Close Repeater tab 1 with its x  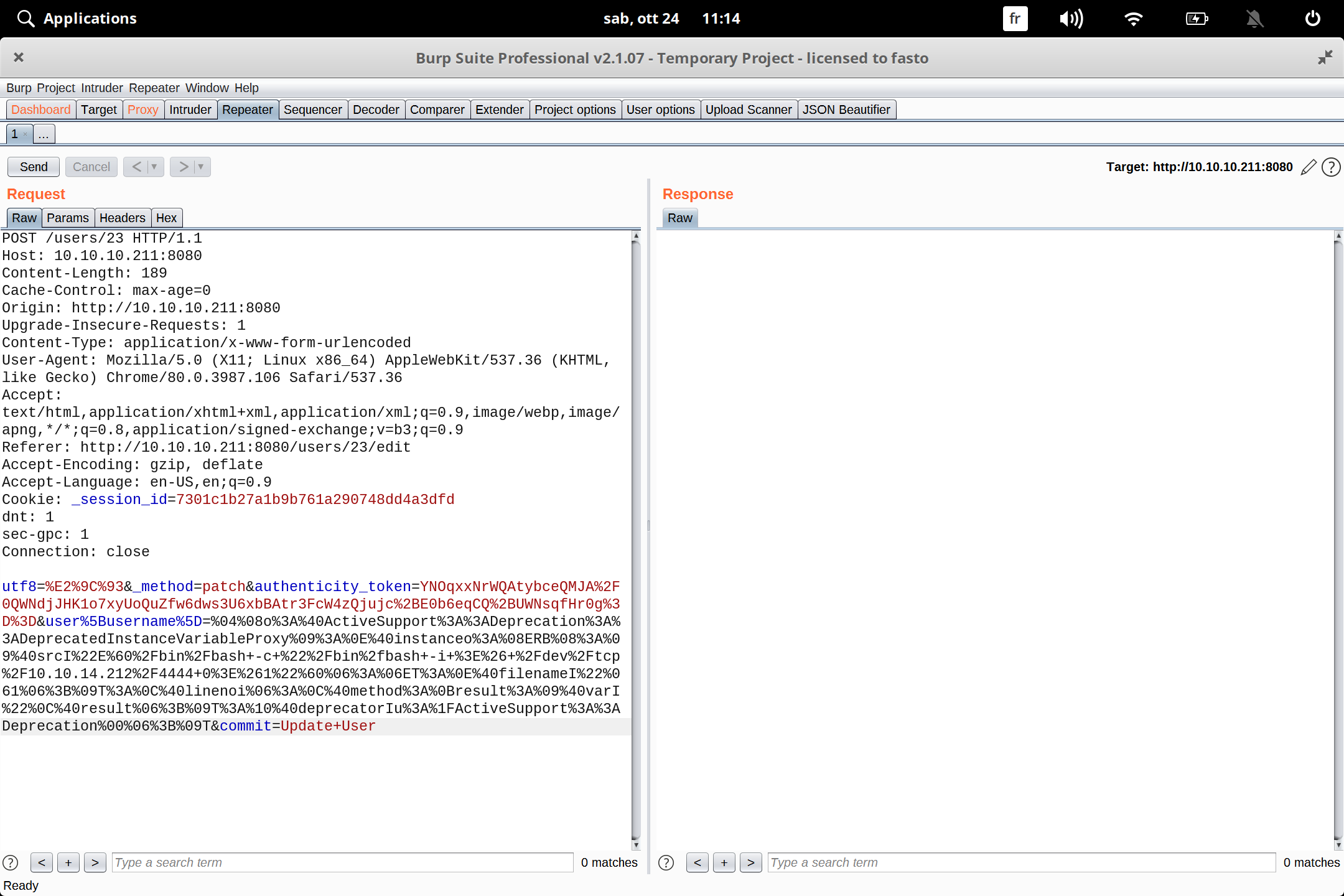click(x=26, y=134)
